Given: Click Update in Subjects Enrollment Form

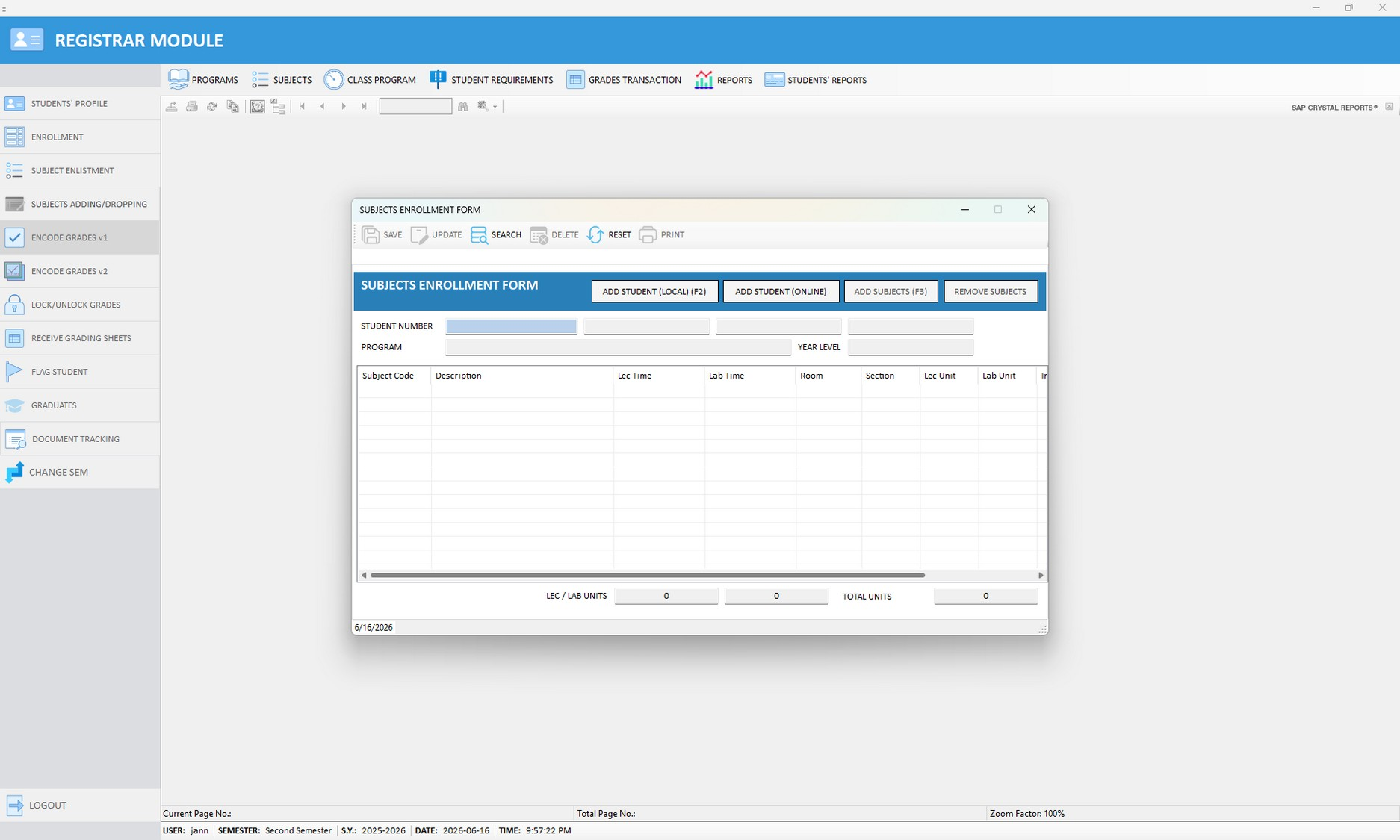Looking at the screenshot, I should (436, 234).
